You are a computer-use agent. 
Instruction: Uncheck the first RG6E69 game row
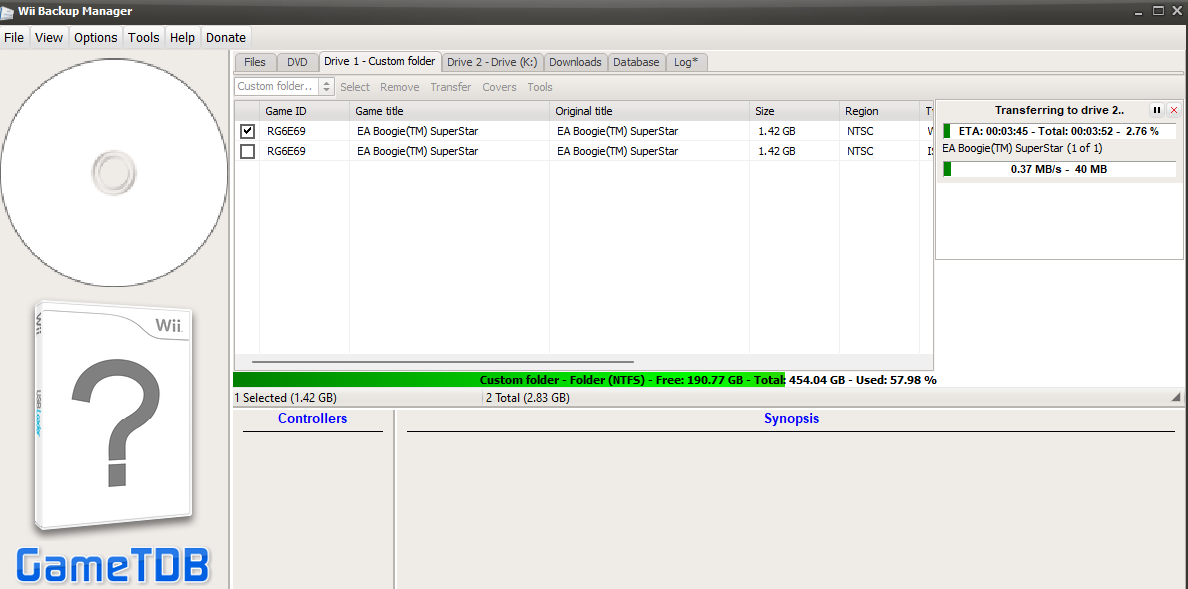point(247,131)
